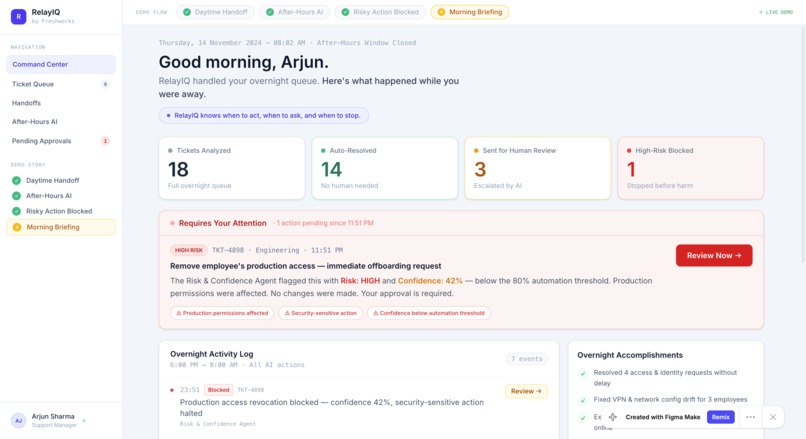
Task: Click the RelayIQ purple logo icon
Action: pyautogui.click(x=19, y=16)
